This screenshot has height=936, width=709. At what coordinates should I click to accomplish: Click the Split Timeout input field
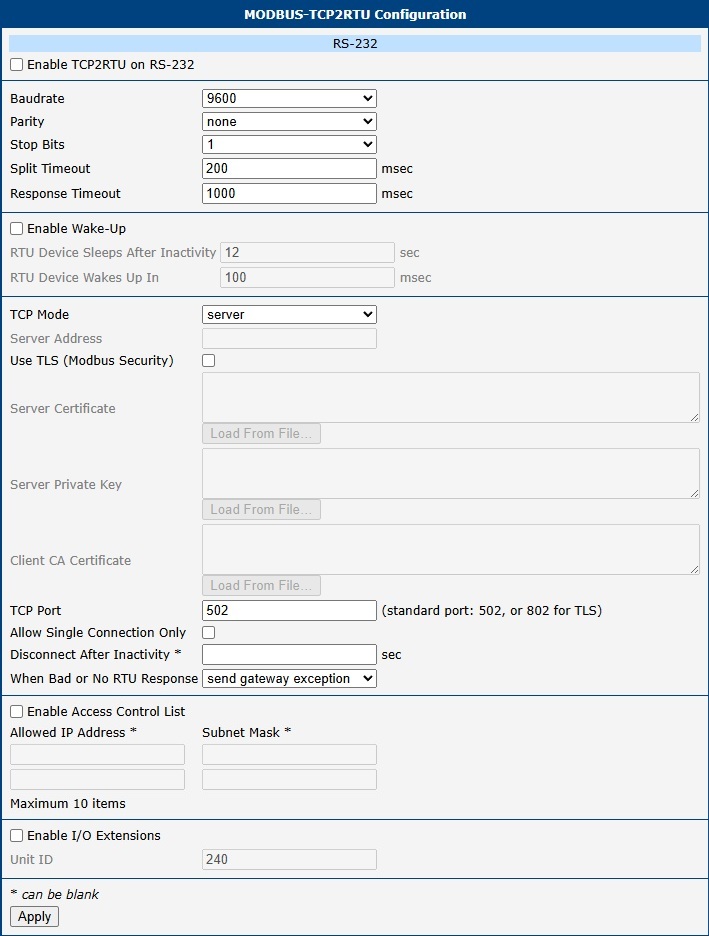tap(289, 168)
